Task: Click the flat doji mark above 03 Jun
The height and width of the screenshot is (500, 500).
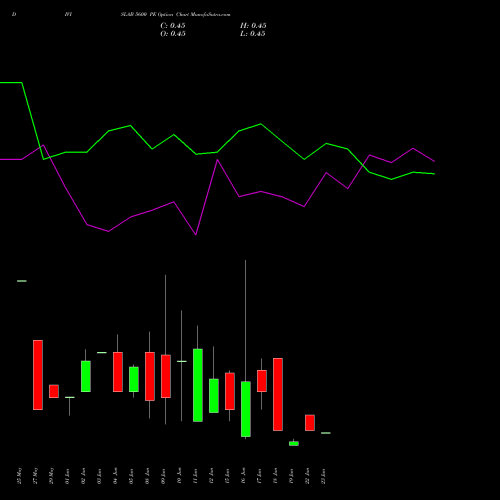Action: 102,352
